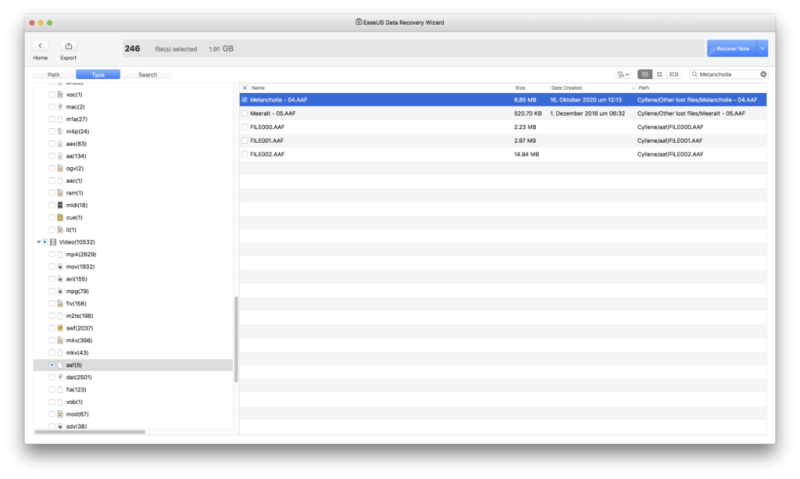Toggle the aaf(5) checkbox

point(52,365)
